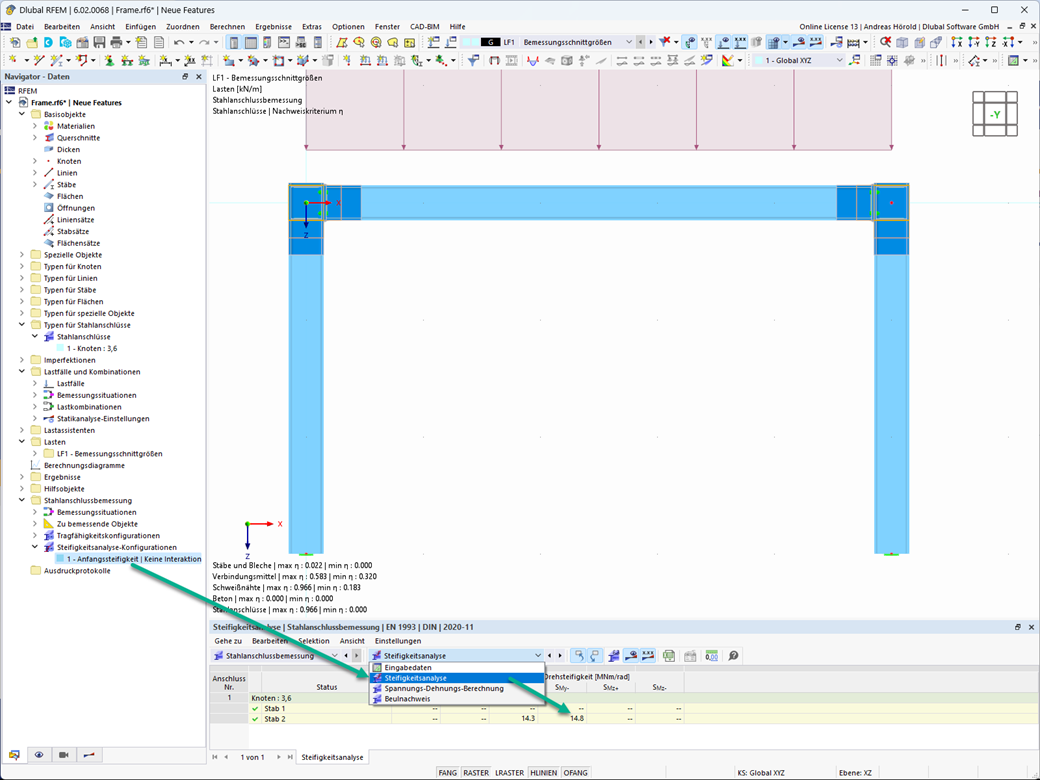Click the Undo arrow icon
The width and height of the screenshot is (1040, 780).
pos(179,42)
